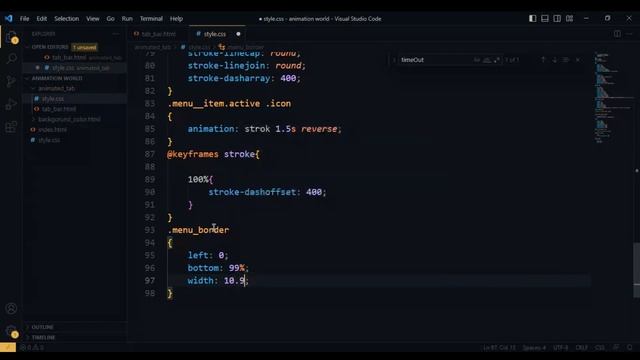Viewport: 640px width, 360px height.
Task: Click feedback icon in status bar
Action: pos(616,347)
